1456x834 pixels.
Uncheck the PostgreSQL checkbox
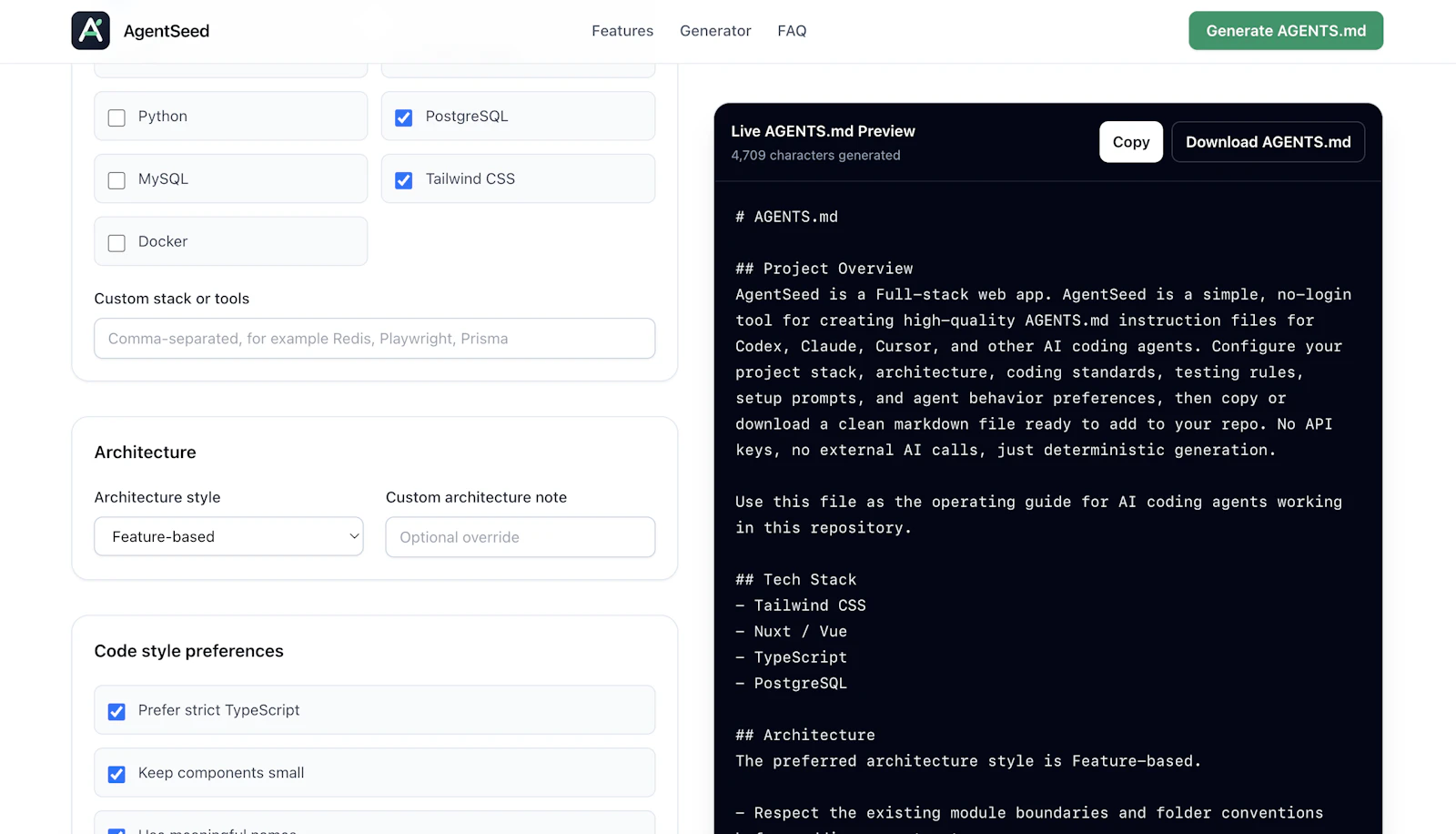(404, 117)
